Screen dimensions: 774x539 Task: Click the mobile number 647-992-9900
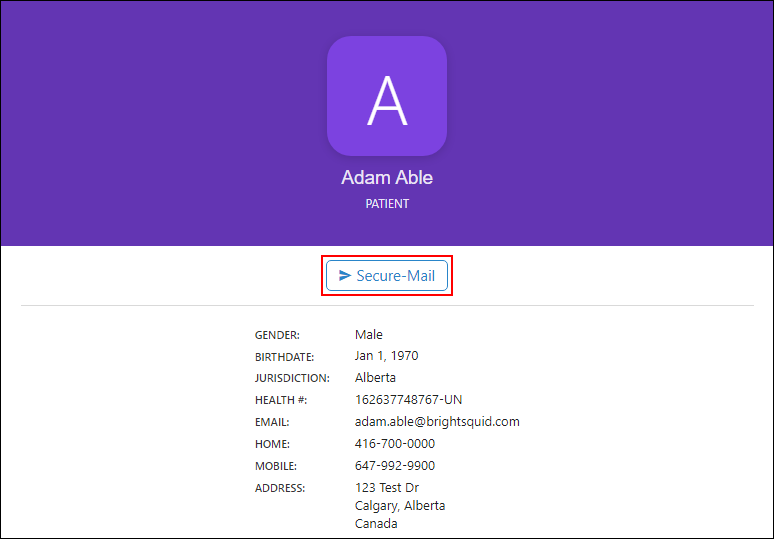(x=395, y=465)
